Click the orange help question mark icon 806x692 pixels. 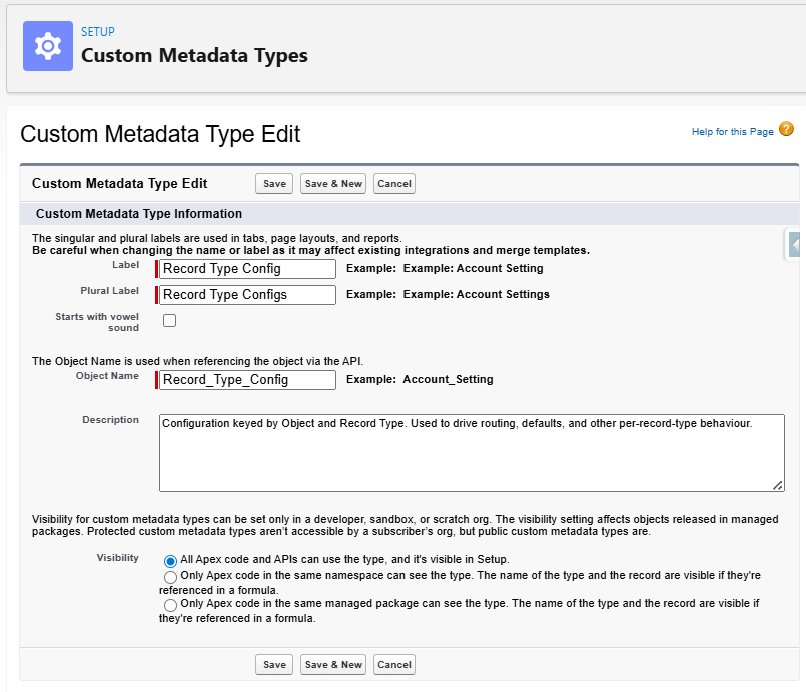[x=786, y=131]
